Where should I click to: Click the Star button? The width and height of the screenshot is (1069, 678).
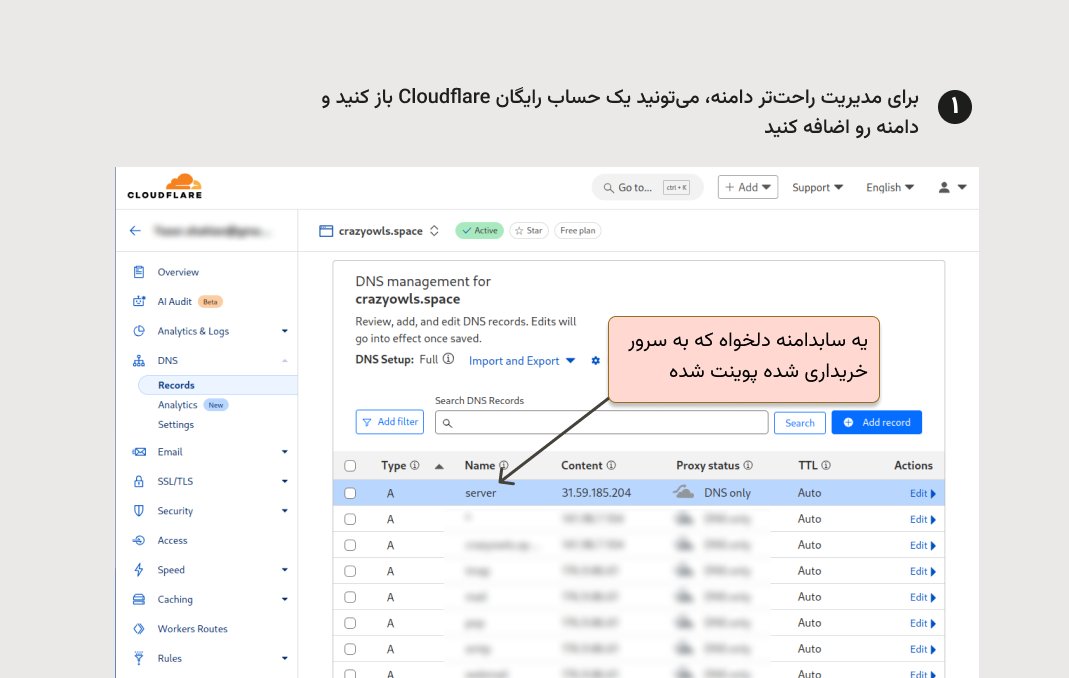(528, 231)
